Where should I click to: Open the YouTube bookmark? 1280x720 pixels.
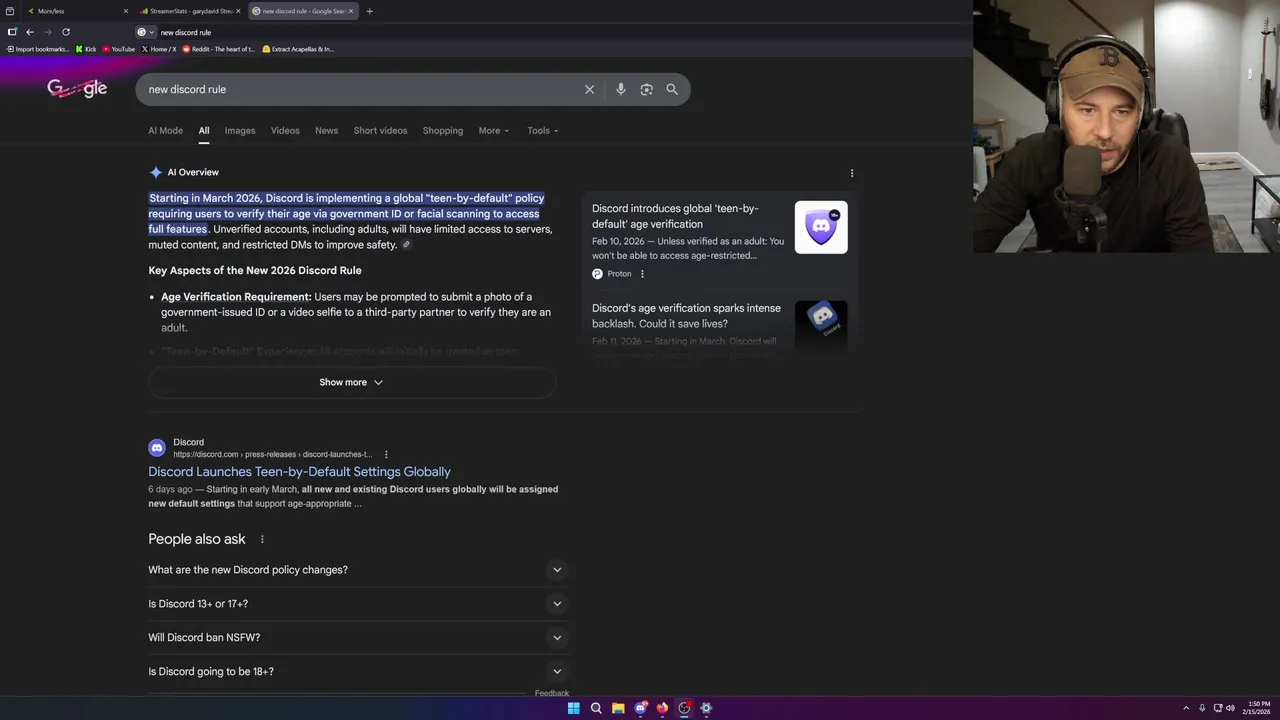click(118, 49)
